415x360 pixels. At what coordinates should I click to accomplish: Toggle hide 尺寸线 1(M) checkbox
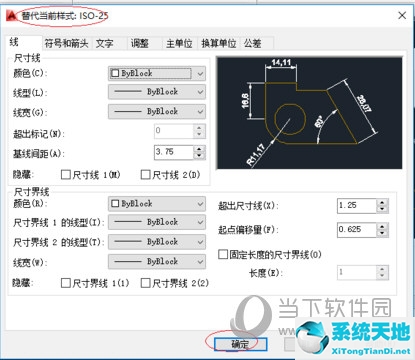(x=66, y=174)
